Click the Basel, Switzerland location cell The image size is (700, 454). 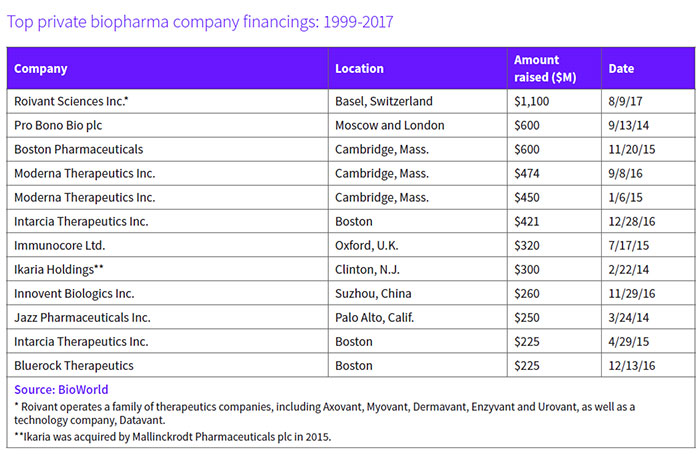point(384,101)
